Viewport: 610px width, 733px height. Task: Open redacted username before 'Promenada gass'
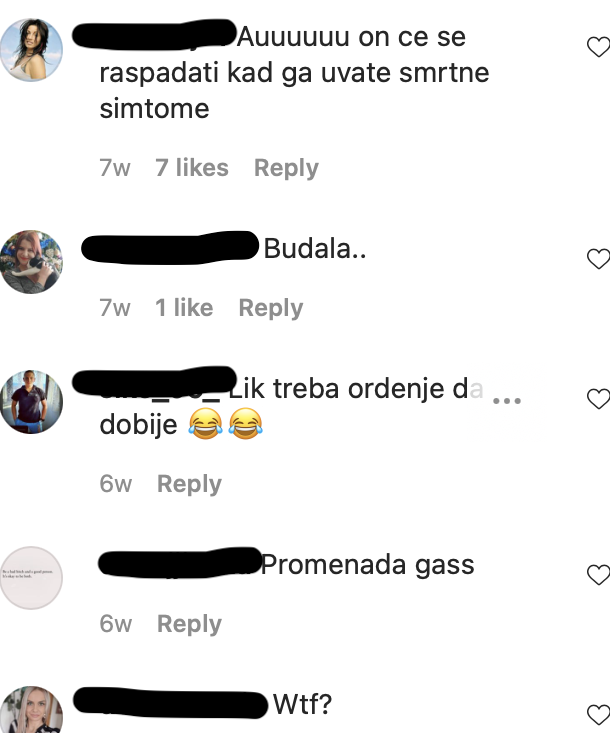(x=180, y=562)
